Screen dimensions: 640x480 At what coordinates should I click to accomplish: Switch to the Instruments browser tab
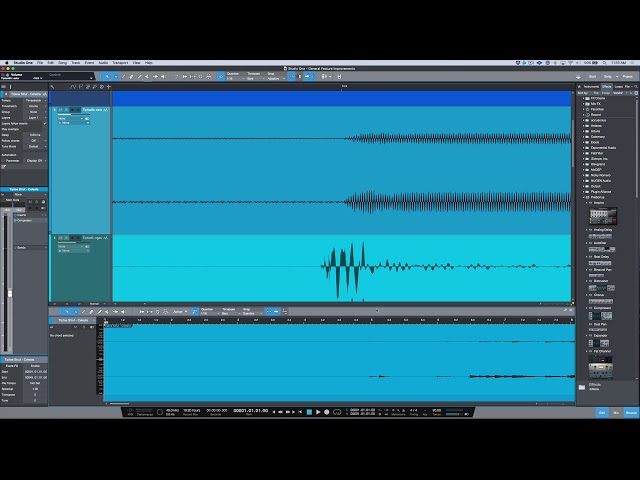click(x=591, y=87)
